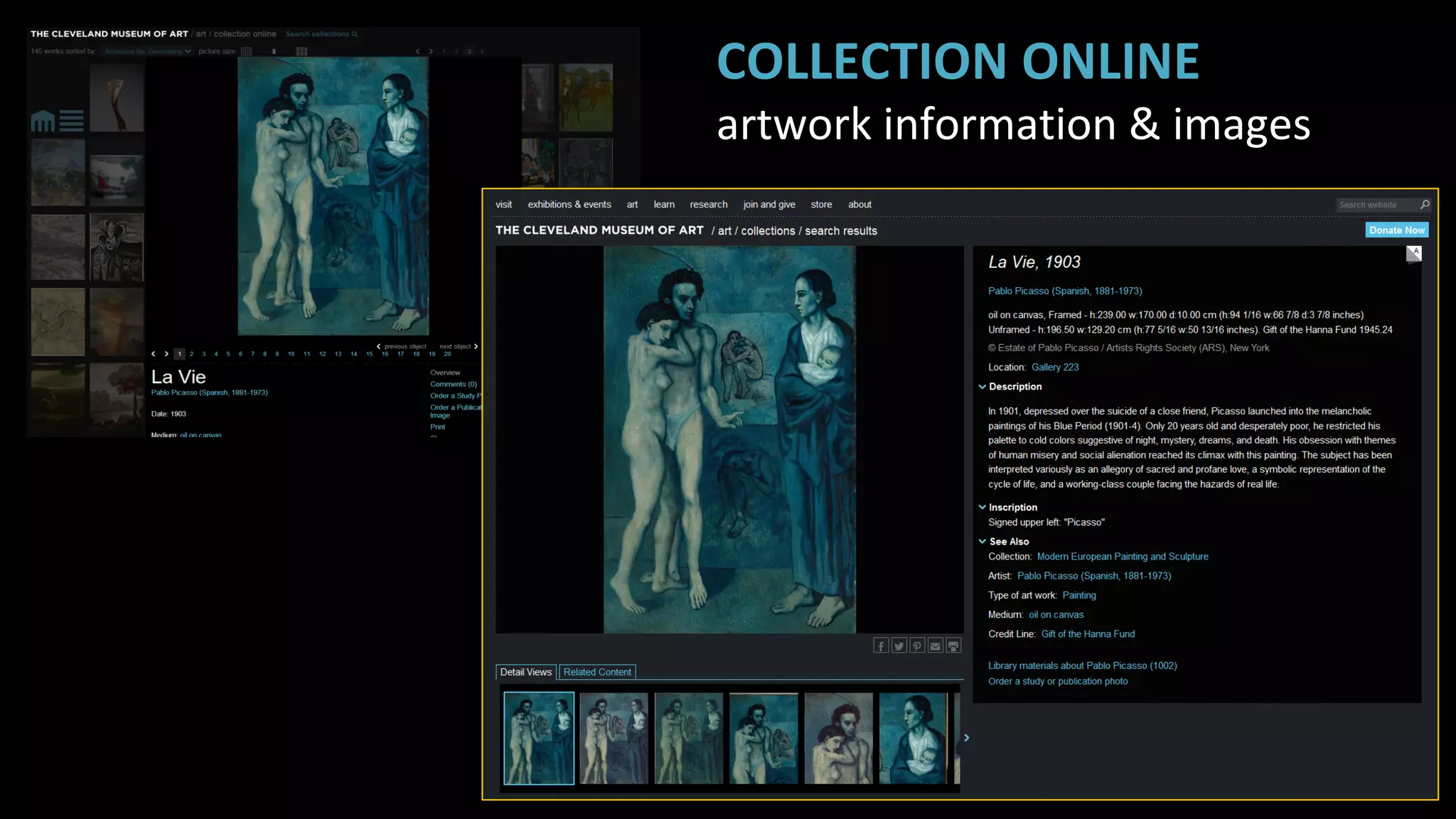Select the second detail view thumbnail
The width and height of the screenshot is (1456, 819).
614,738
